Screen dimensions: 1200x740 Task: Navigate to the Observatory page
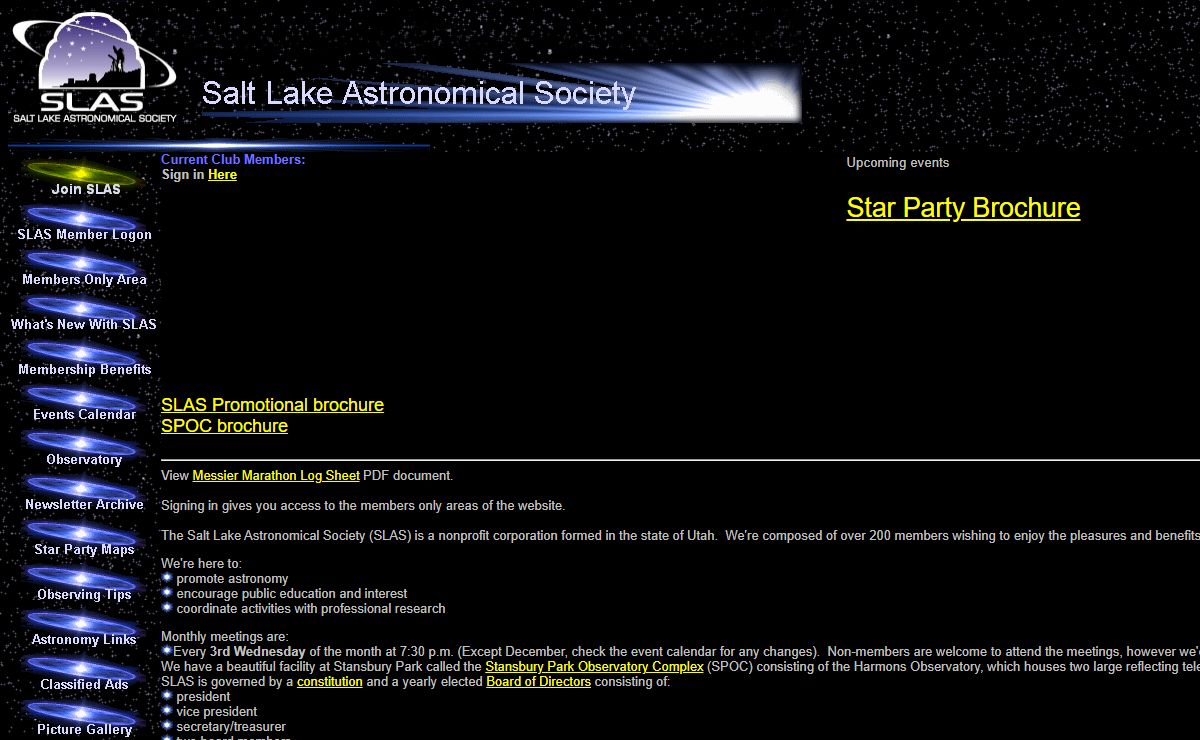point(84,449)
